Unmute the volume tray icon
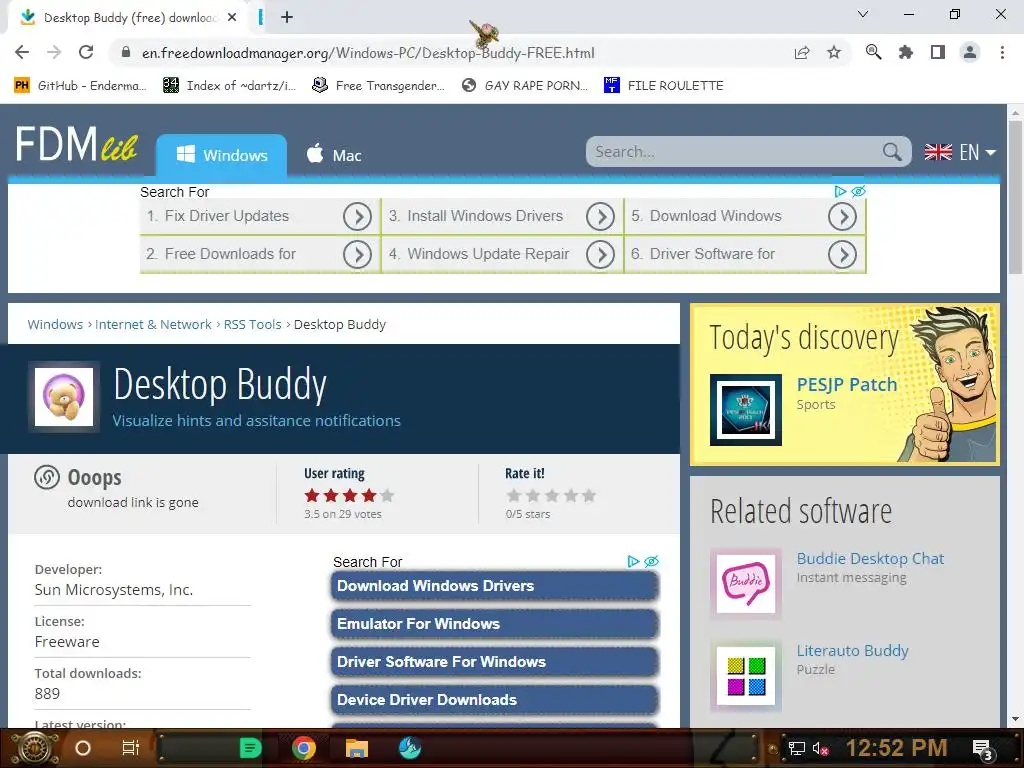The image size is (1024, 768). pyautogui.click(x=820, y=748)
